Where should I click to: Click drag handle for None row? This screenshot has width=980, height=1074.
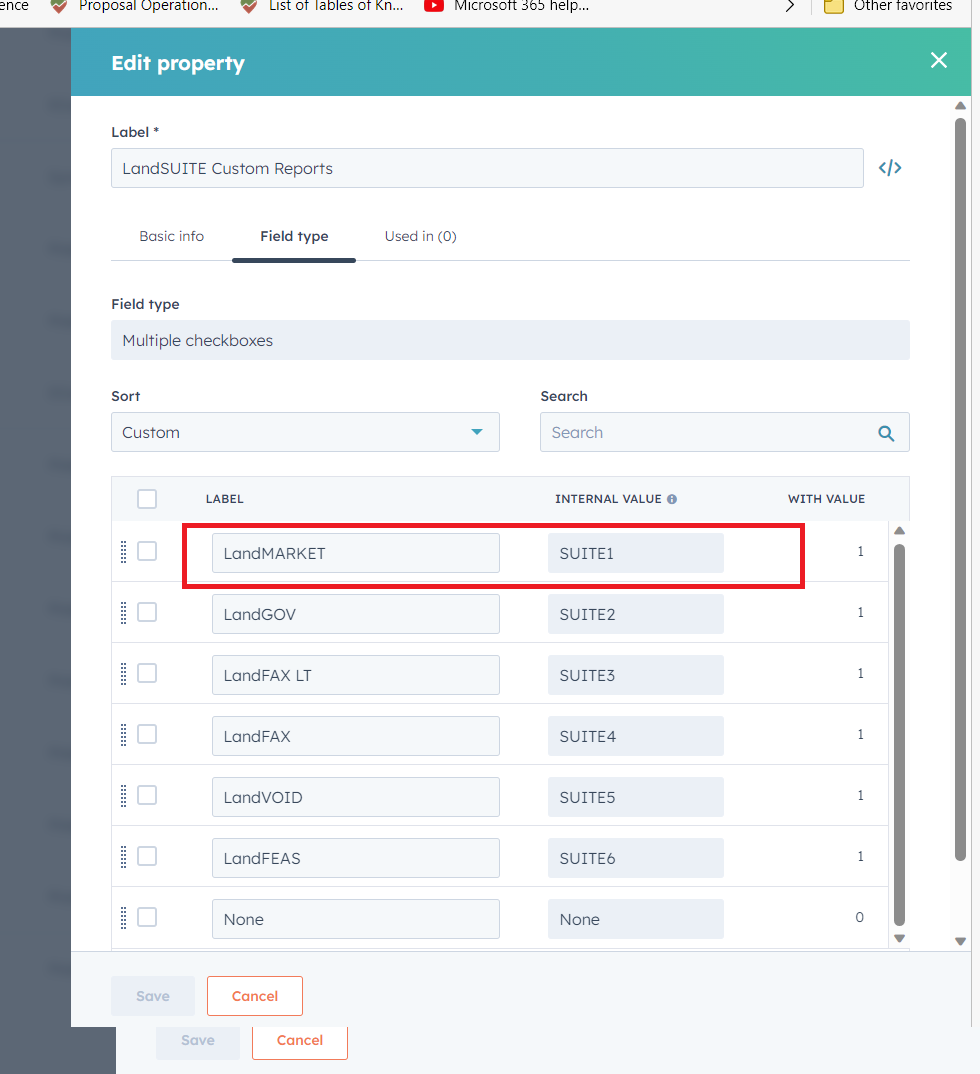(124, 918)
